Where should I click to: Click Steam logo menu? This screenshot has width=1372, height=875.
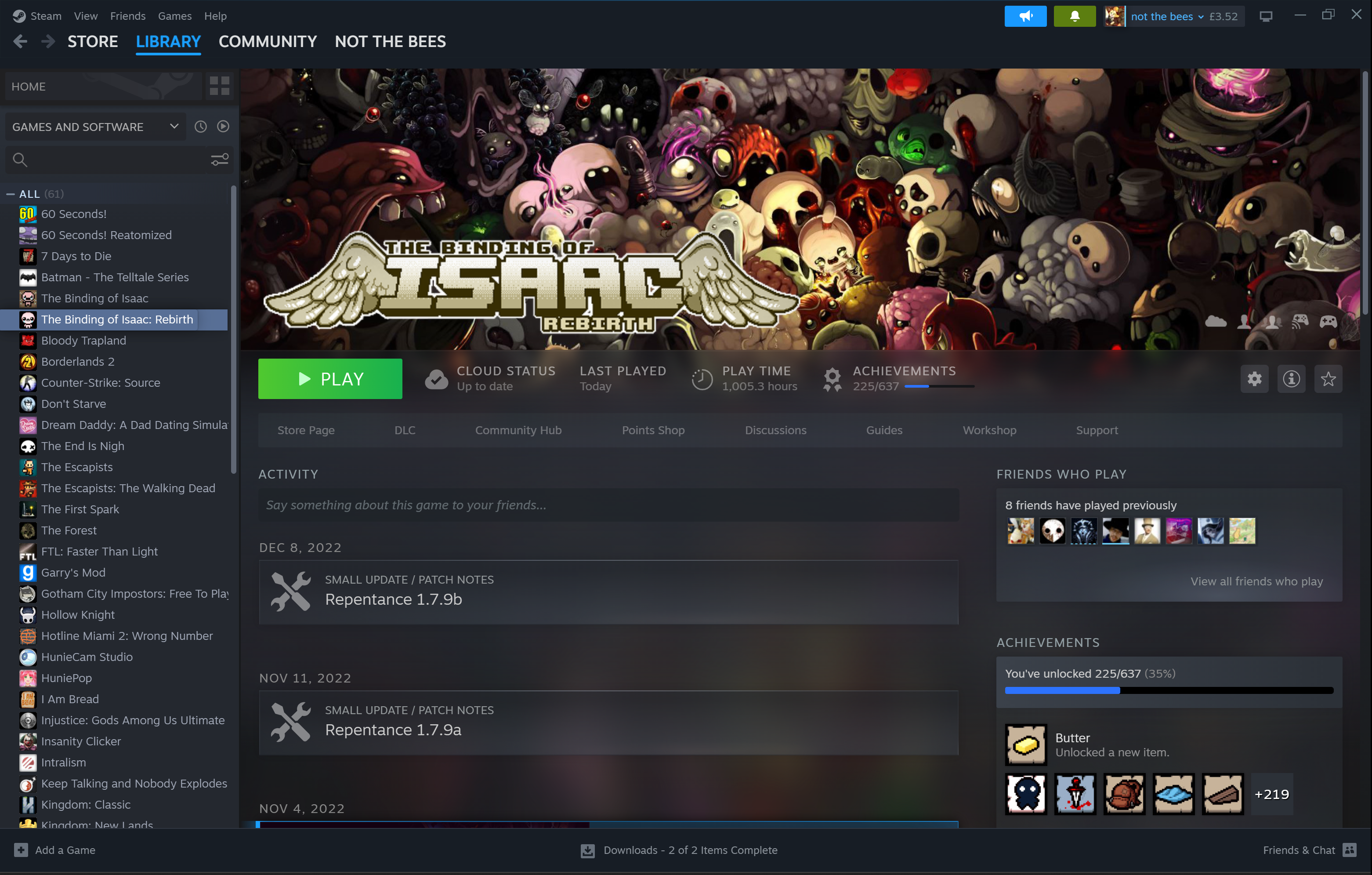19,16
